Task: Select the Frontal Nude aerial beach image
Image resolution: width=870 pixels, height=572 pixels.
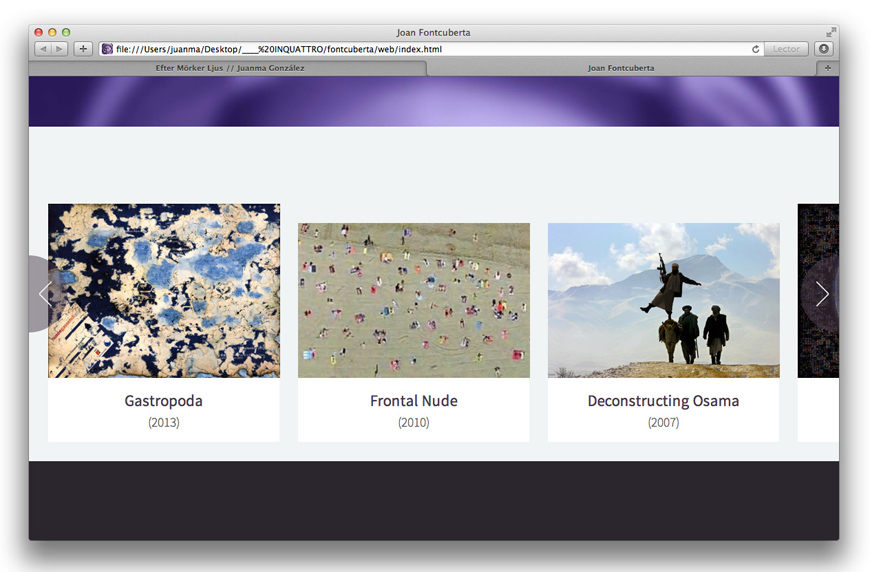Action: 413,300
